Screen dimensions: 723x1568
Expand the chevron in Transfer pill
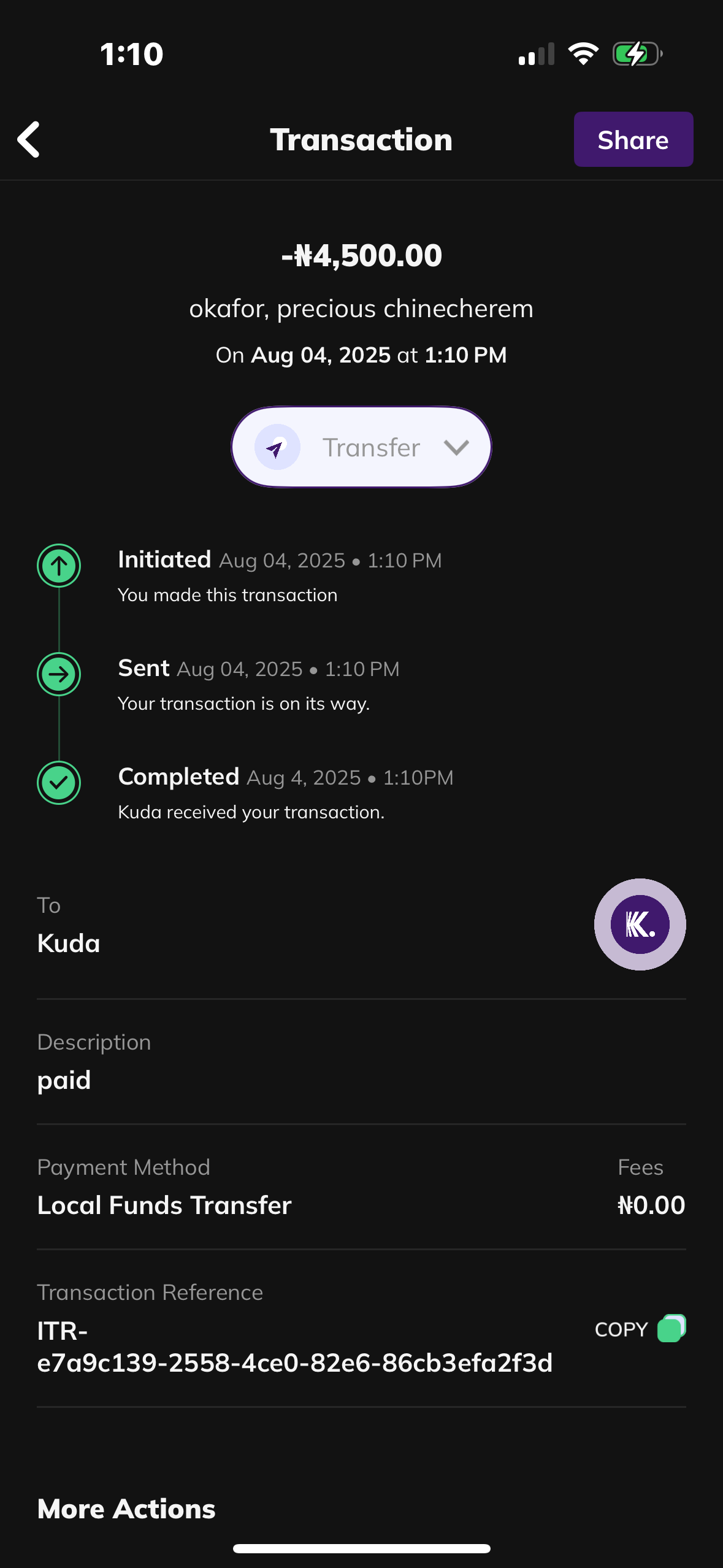coord(456,447)
